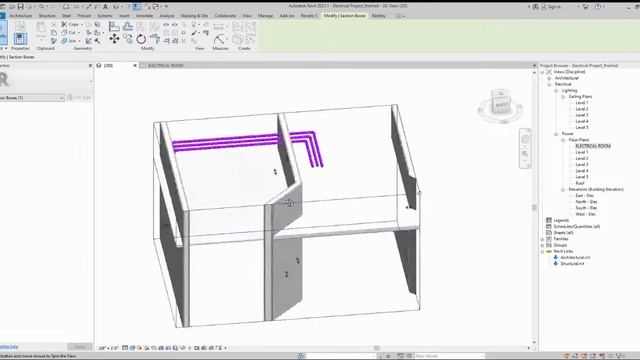The width and height of the screenshot is (640, 360).
Task: Open the Cope dropdown arrow
Action: point(82,25)
